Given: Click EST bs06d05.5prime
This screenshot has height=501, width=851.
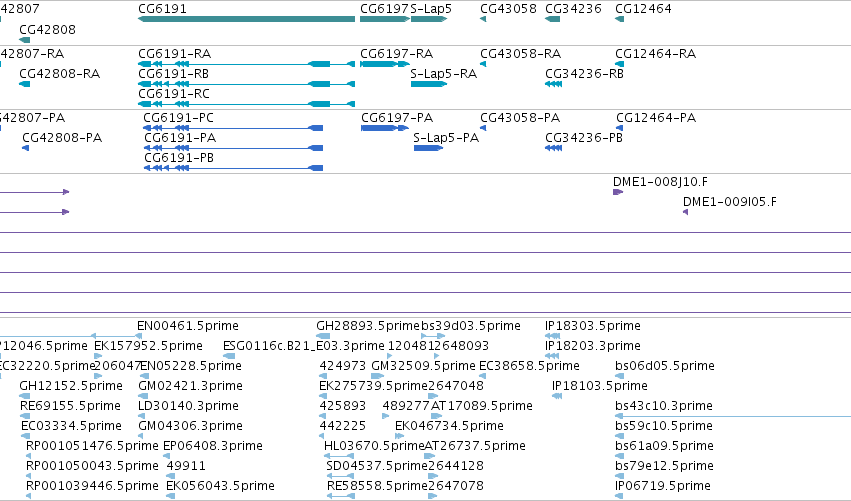Looking at the screenshot, I should [665, 366].
